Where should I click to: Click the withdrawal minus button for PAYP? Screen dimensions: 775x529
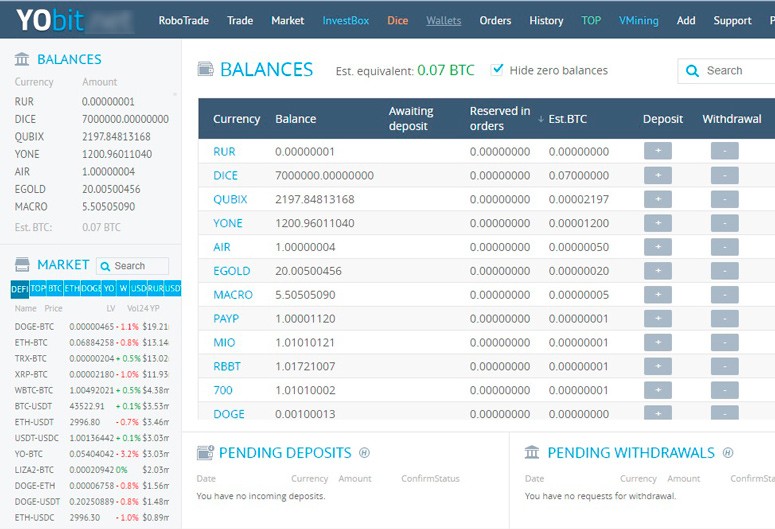pos(725,318)
